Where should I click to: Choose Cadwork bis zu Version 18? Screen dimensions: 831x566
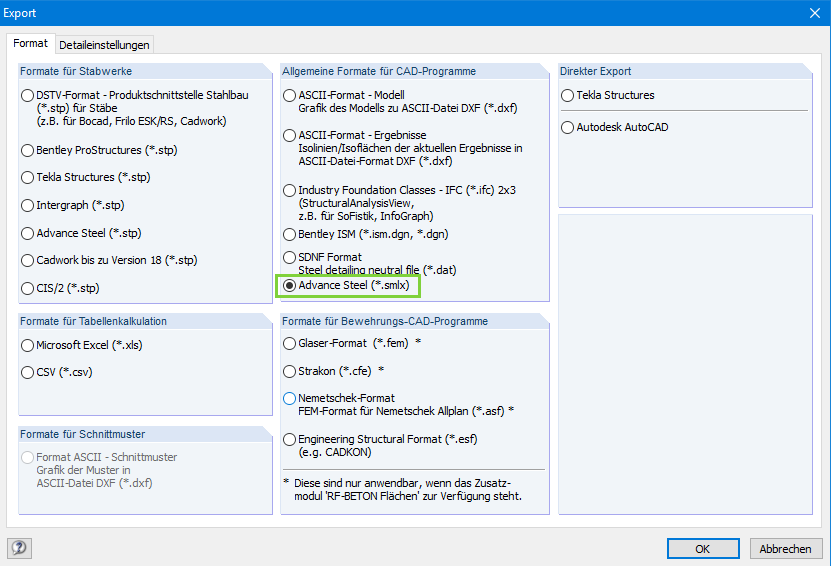(28, 261)
